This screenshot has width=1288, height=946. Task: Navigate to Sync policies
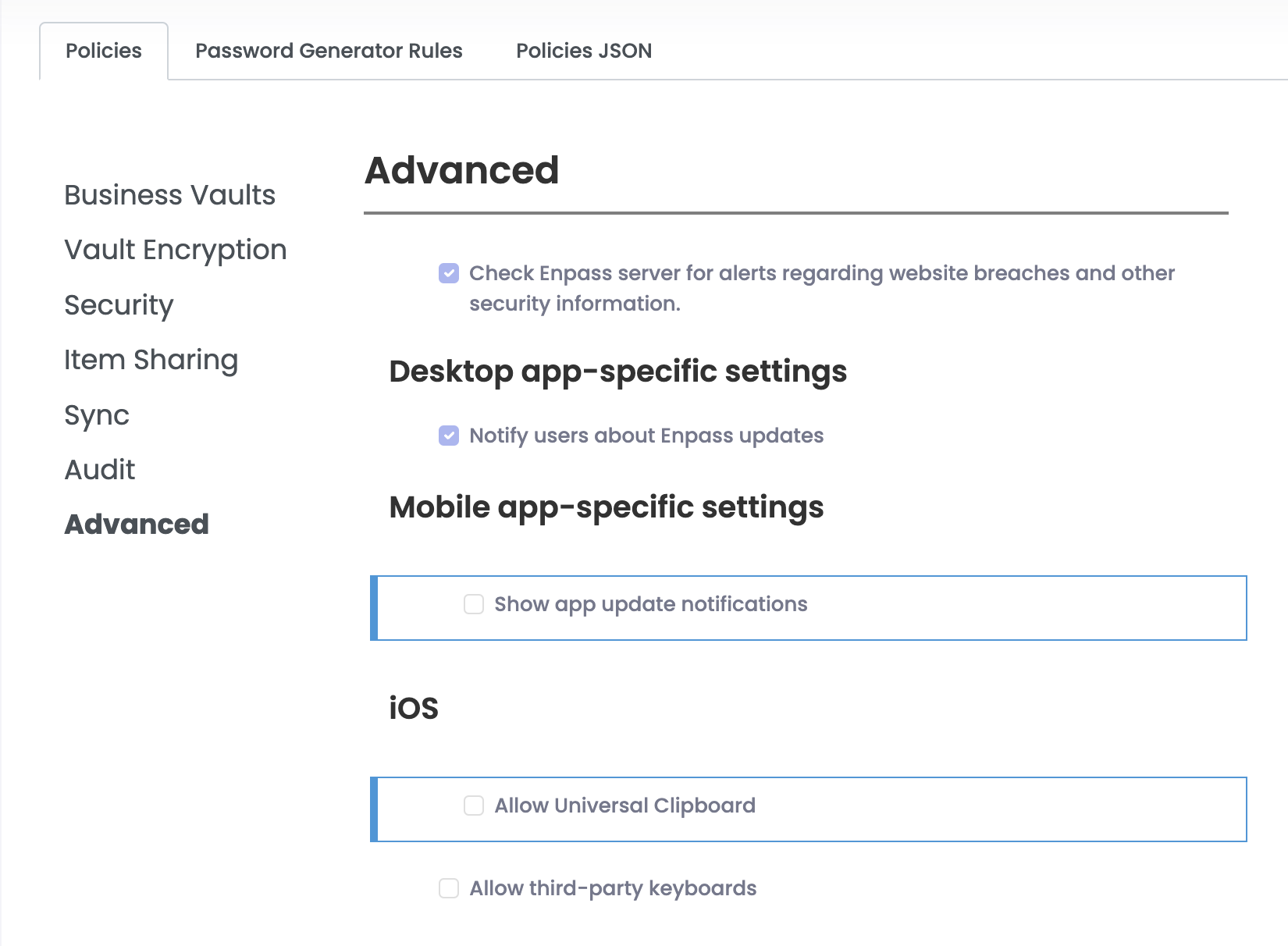97,415
